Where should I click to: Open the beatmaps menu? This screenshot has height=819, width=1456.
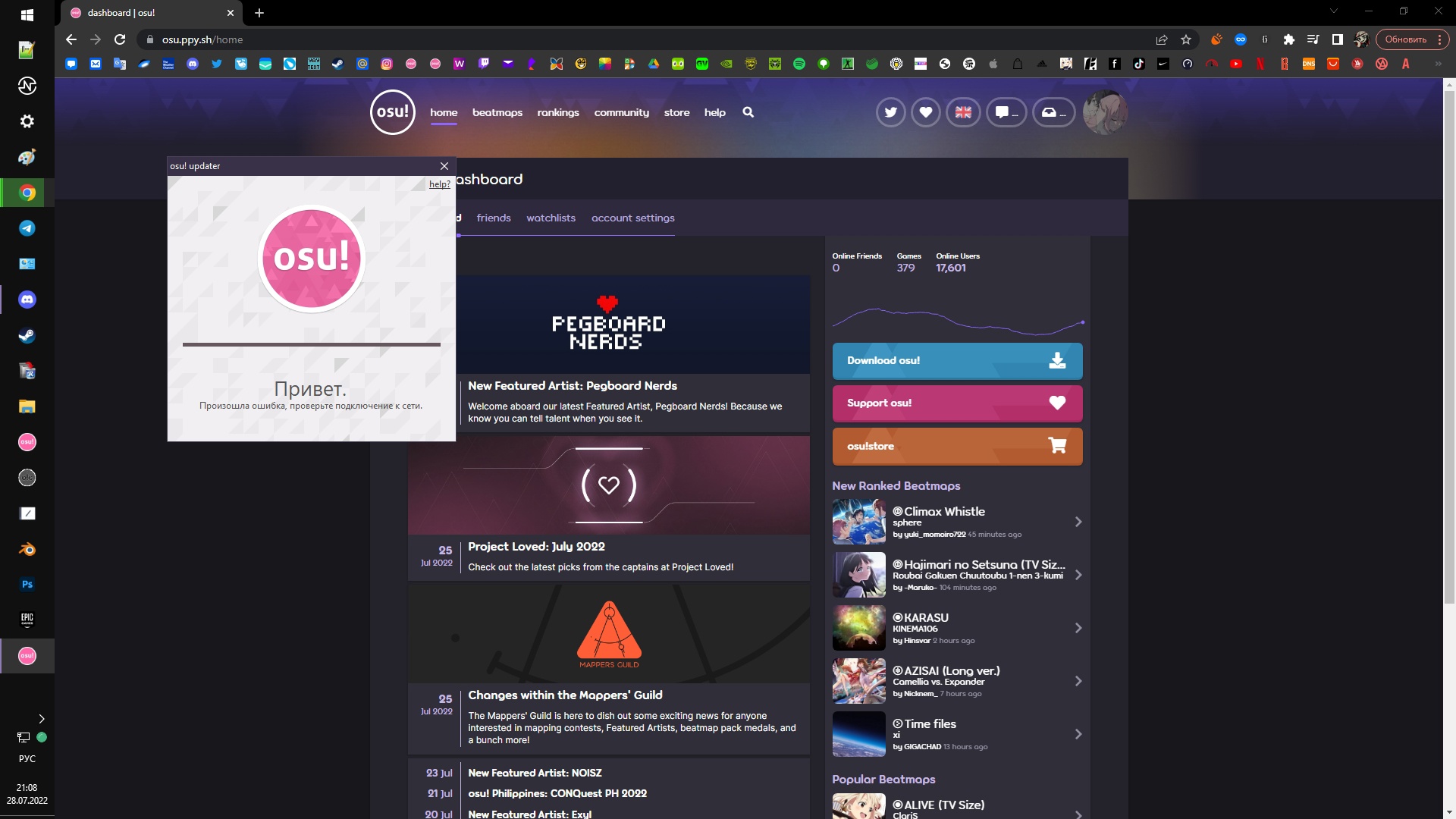coord(497,112)
